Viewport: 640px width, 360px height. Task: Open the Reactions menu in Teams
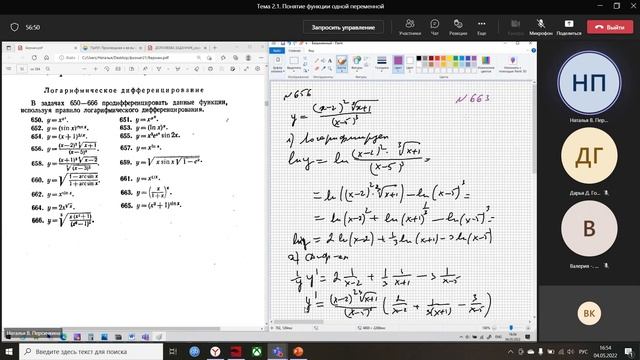click(458, 27)
